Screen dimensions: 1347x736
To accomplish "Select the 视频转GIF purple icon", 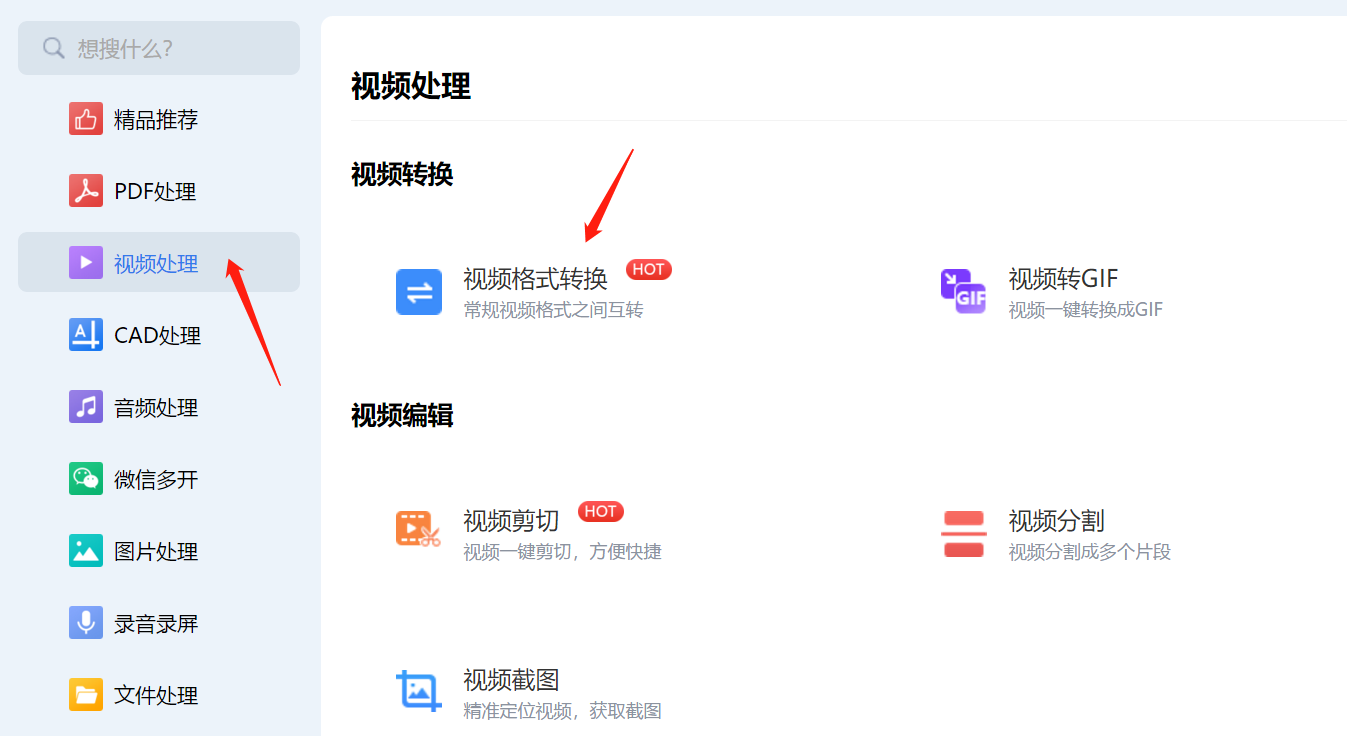I will coord(962,291).
